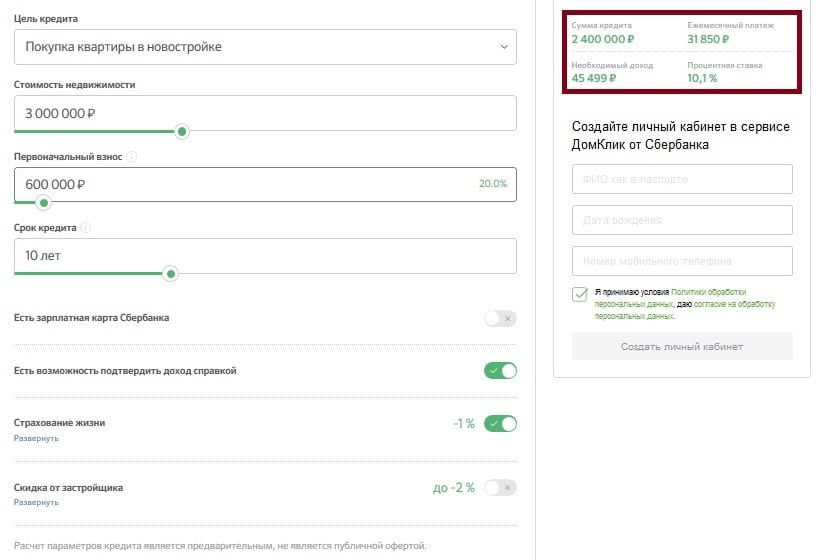This screenshot has width=819, height=560.
Task: Click the property cost slider handle
Action: [182, 131]
